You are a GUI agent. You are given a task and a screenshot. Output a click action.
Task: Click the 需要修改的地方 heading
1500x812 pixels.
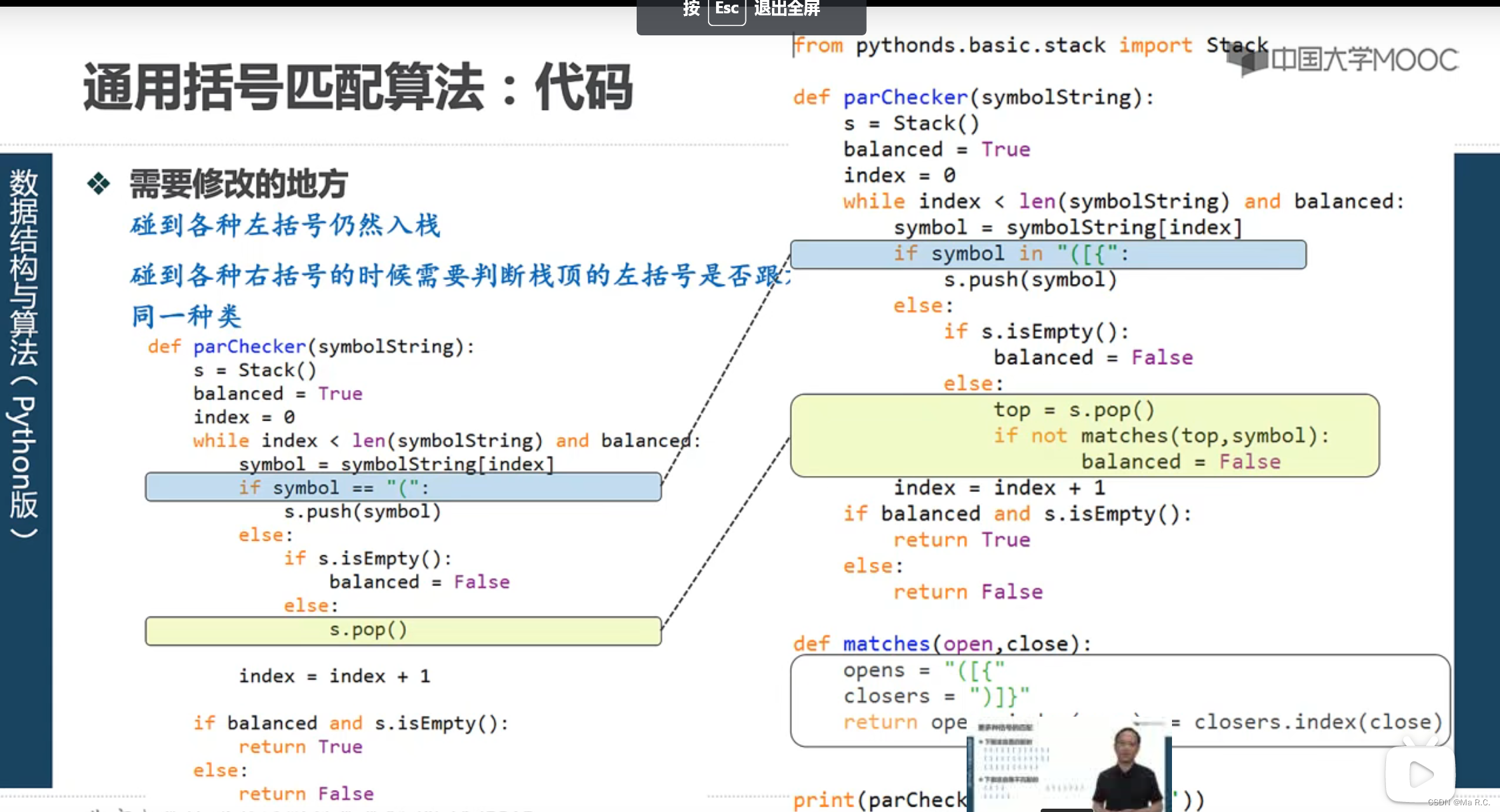[239, 184]
